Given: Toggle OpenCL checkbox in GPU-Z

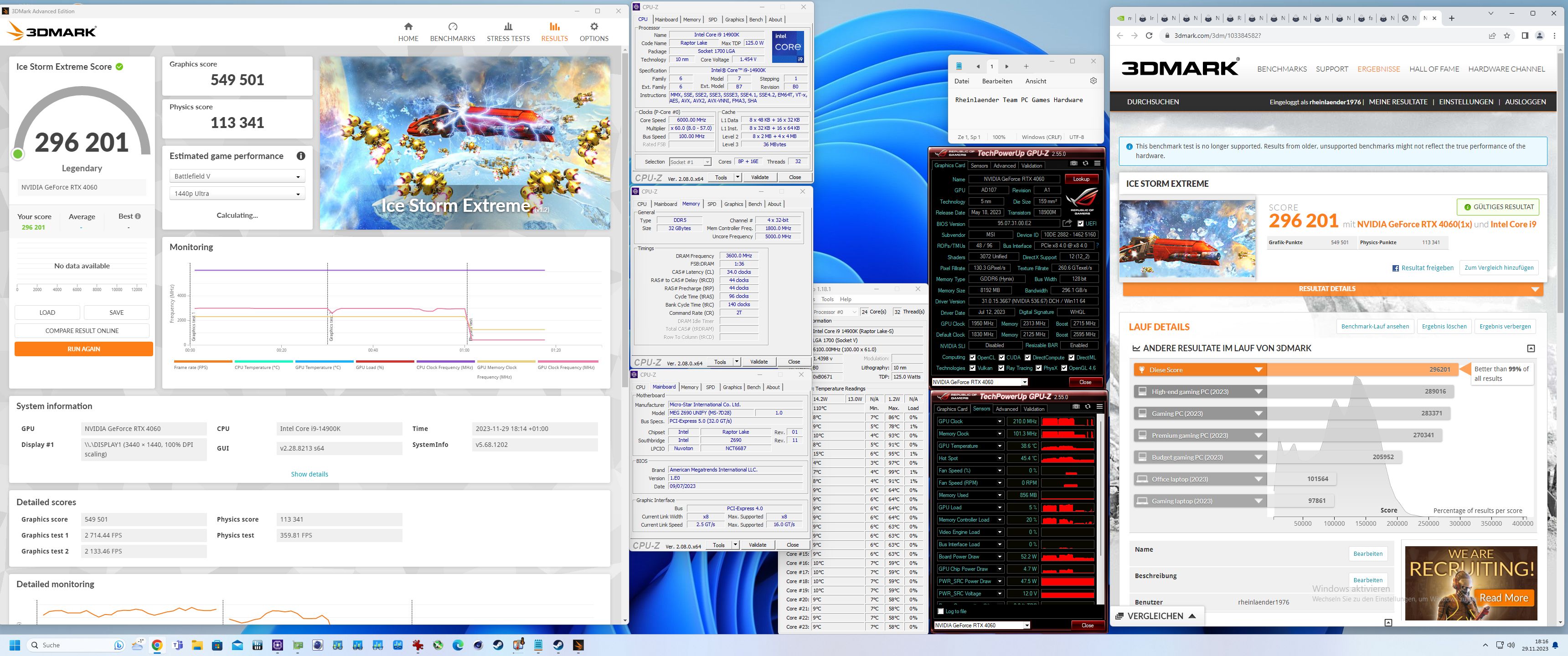Looking at the screenshot, I should click(972, 357).
